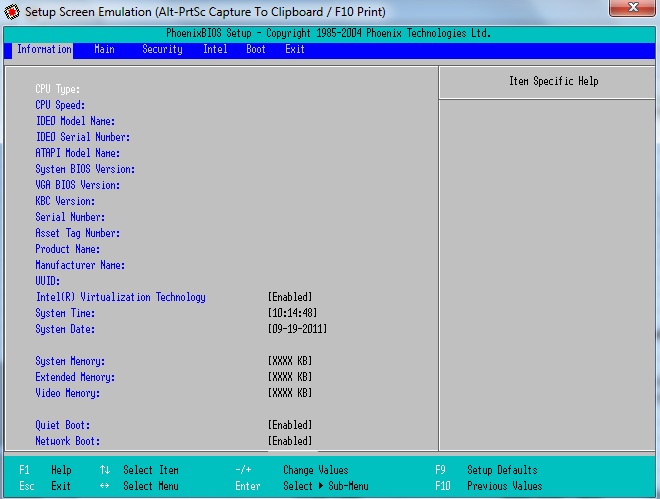This screenshot has height=499, width=660.
Task: Click the System Time label
Action: point(65,313)
